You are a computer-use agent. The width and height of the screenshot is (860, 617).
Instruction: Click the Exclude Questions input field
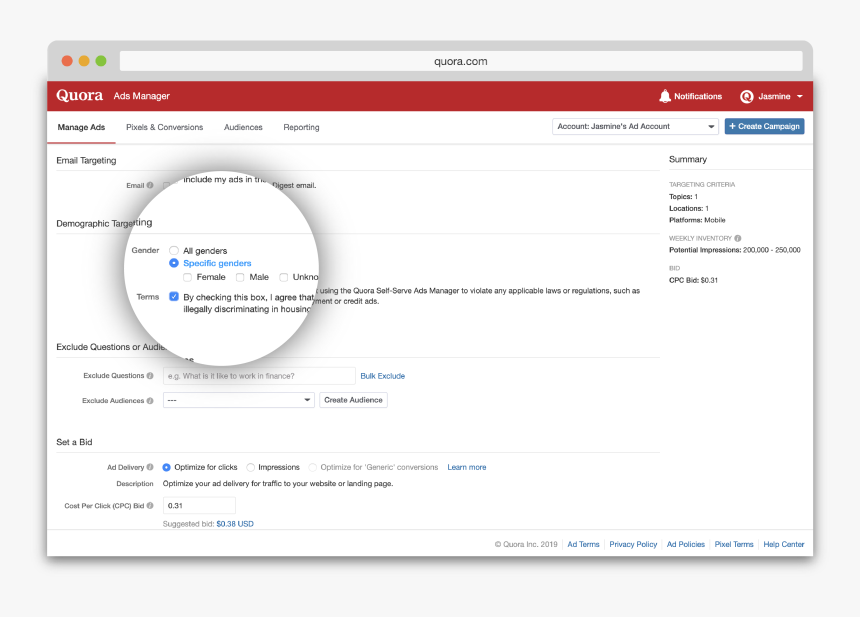[259, 376]
